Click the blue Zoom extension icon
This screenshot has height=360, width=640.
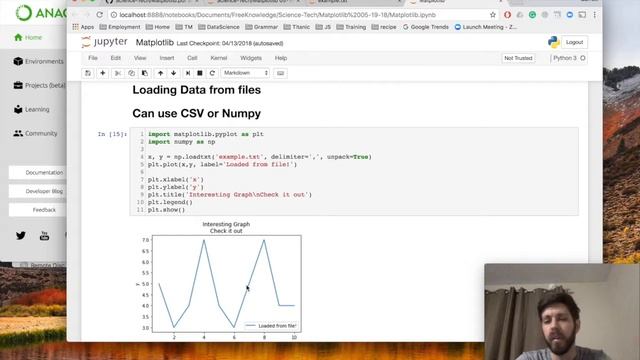pyautogui.click(x=569, y=15)
